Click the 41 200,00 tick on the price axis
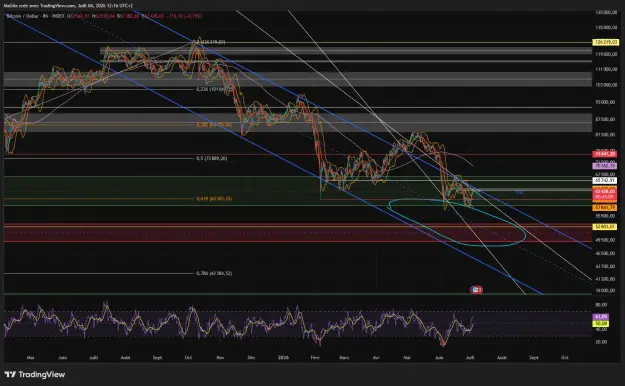This screenshot has height=386, width=625. pyautogui.click(x=606, y=279)
